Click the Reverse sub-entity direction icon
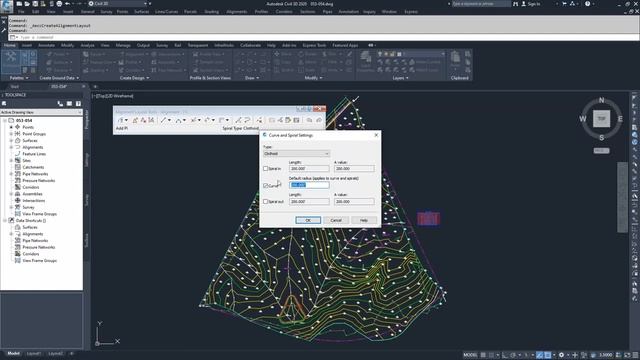The width and height of the screenshot is (640, 360). [x=247, y=120]
